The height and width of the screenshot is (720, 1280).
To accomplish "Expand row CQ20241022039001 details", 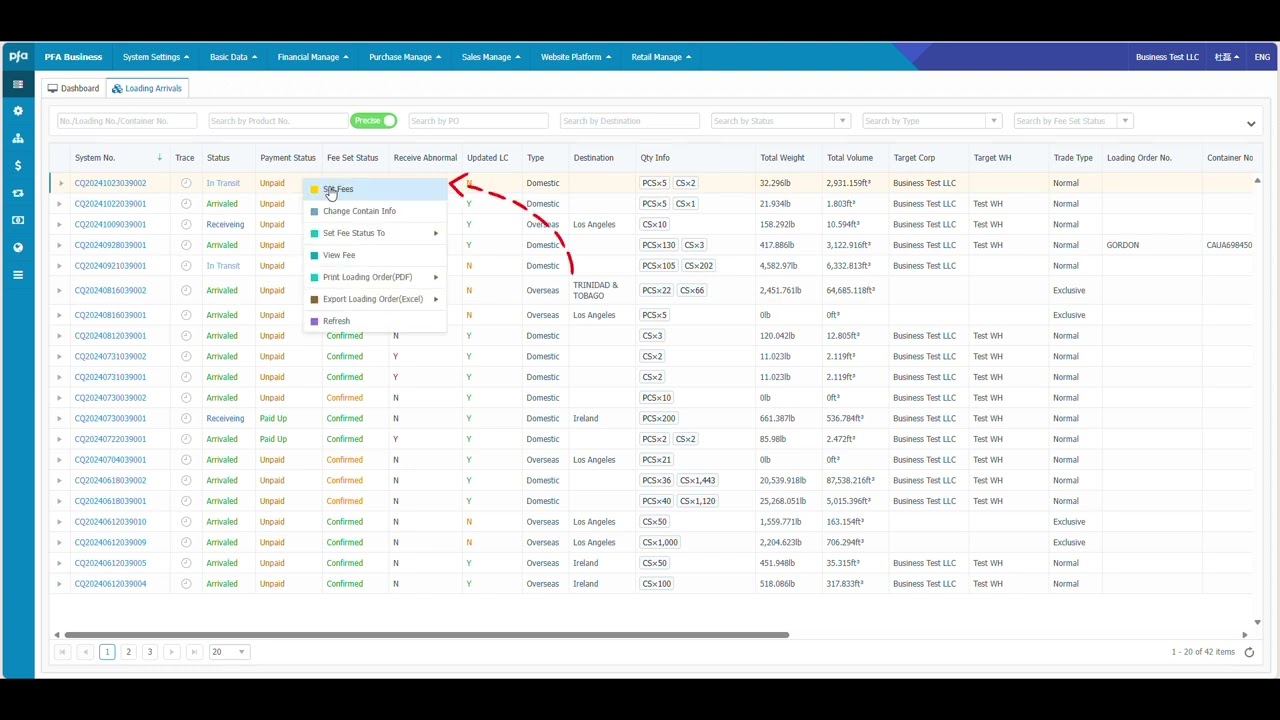I will [x=60, y=204].
